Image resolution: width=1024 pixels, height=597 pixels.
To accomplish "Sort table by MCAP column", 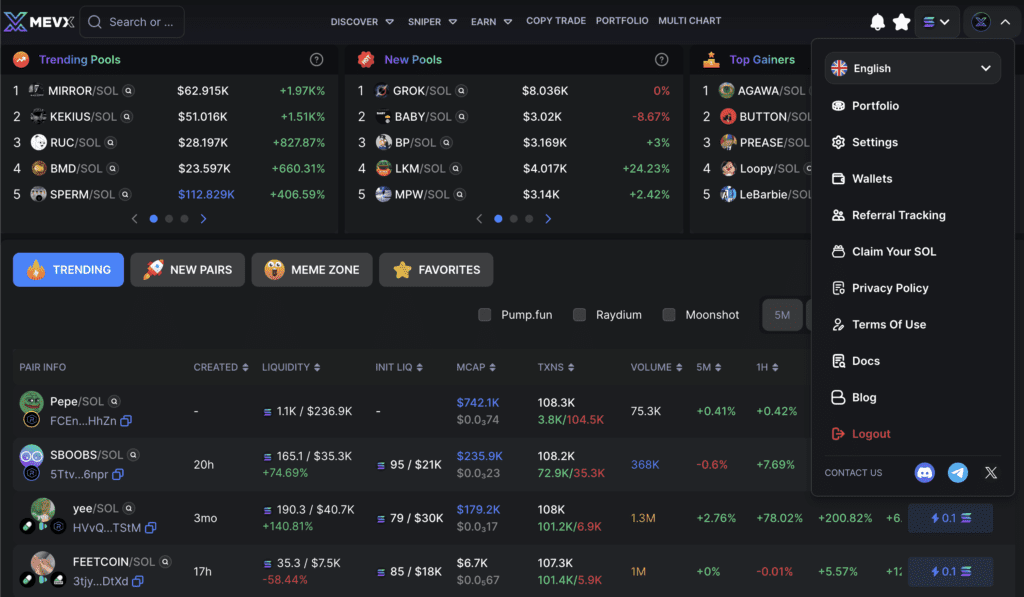I will (476, 367).
